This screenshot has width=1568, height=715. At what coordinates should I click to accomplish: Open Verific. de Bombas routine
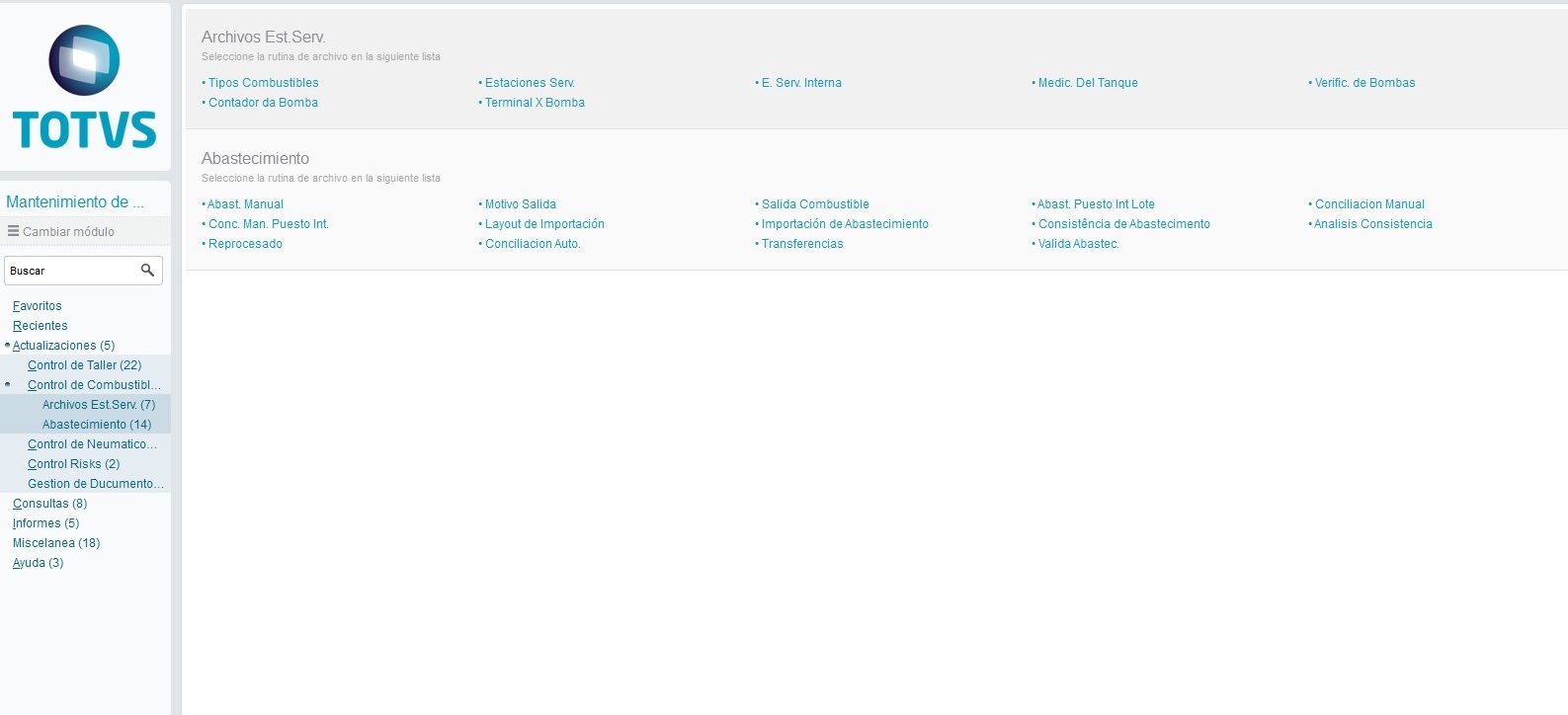(1364, 83)
